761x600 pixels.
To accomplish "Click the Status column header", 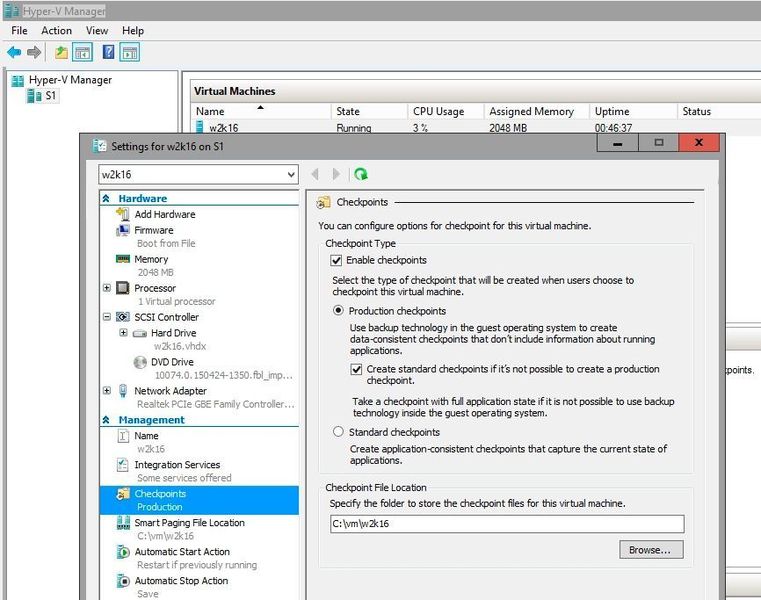I will (x=719, y=111).
